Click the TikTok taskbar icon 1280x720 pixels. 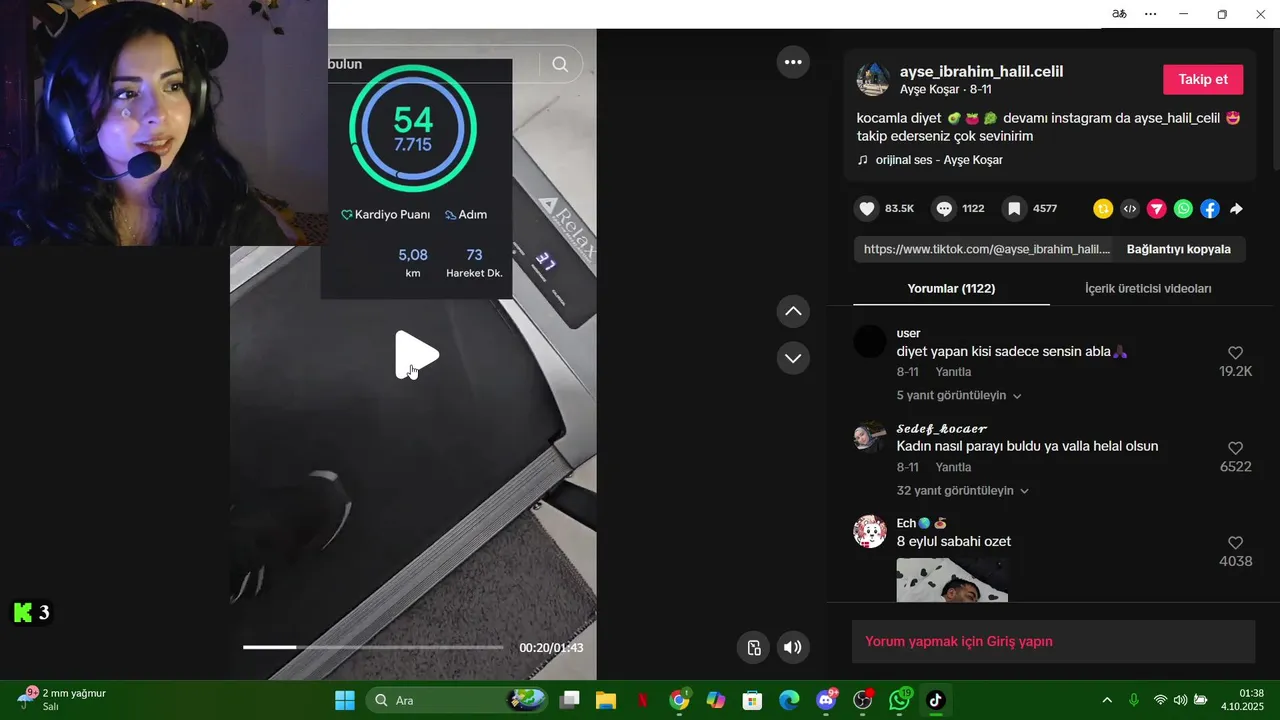936,700
